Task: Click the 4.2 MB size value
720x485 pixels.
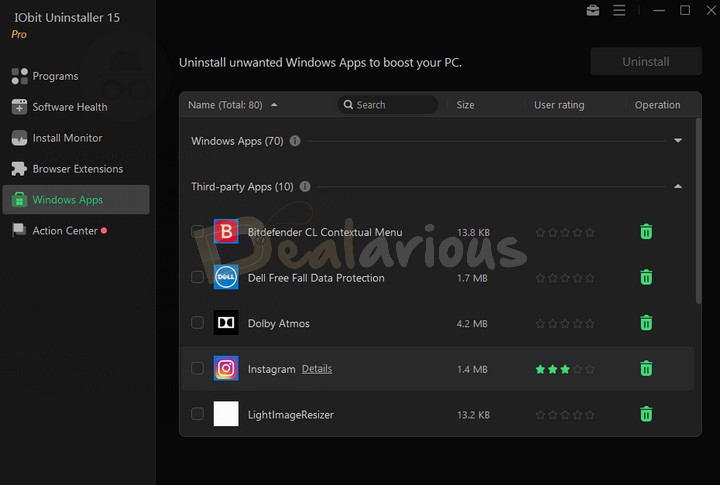Action: tap(472, 323)
